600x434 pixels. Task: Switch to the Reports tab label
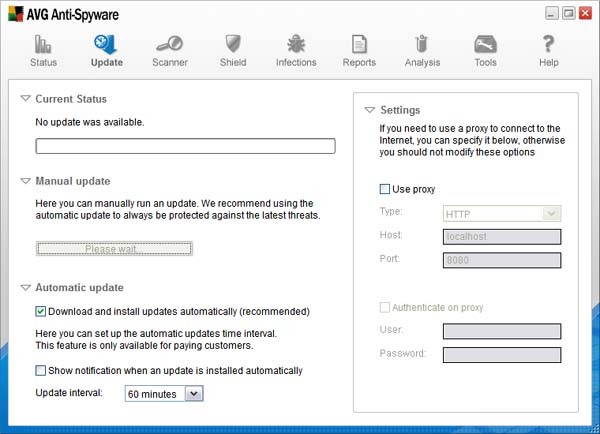pos(359,62)
